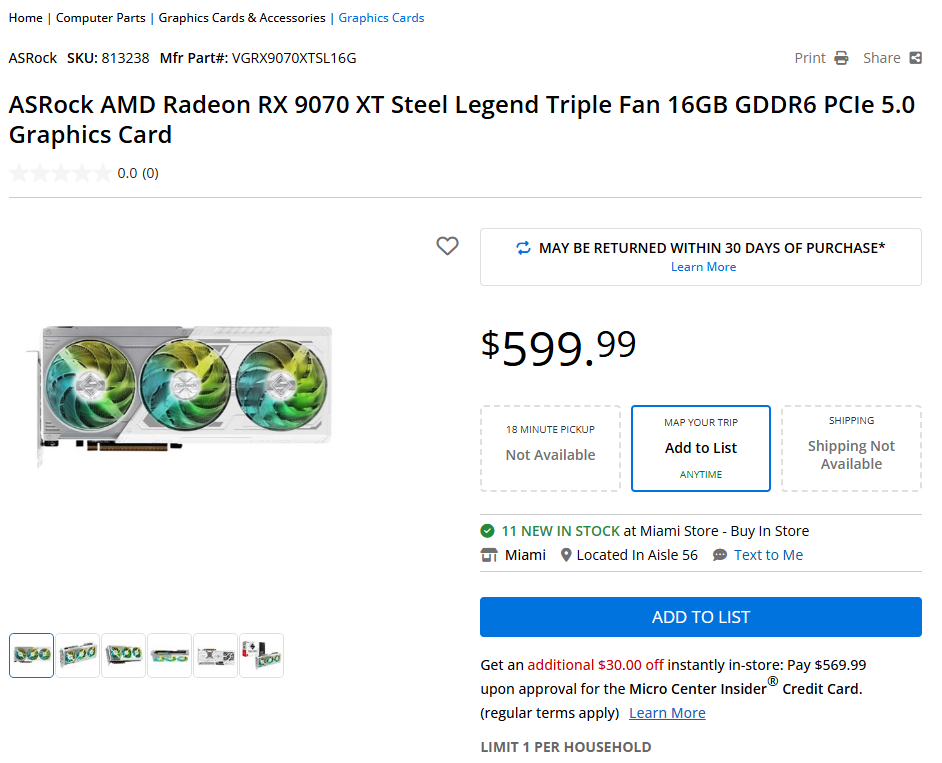Click the return policy arrows icon
942x763 pixels.
(x=523, y=248)
